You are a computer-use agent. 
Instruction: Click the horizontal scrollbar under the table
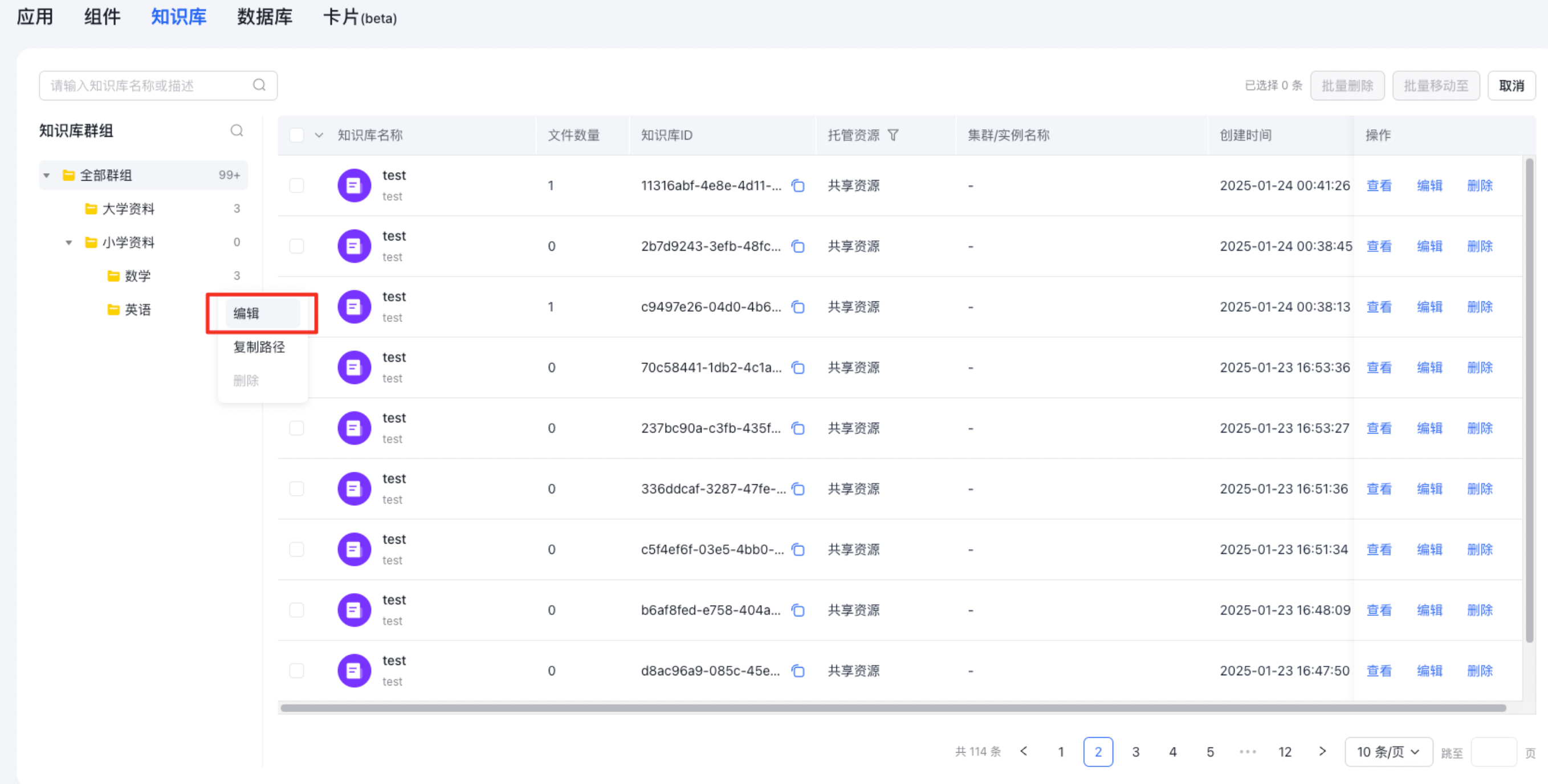click(893, 708)
